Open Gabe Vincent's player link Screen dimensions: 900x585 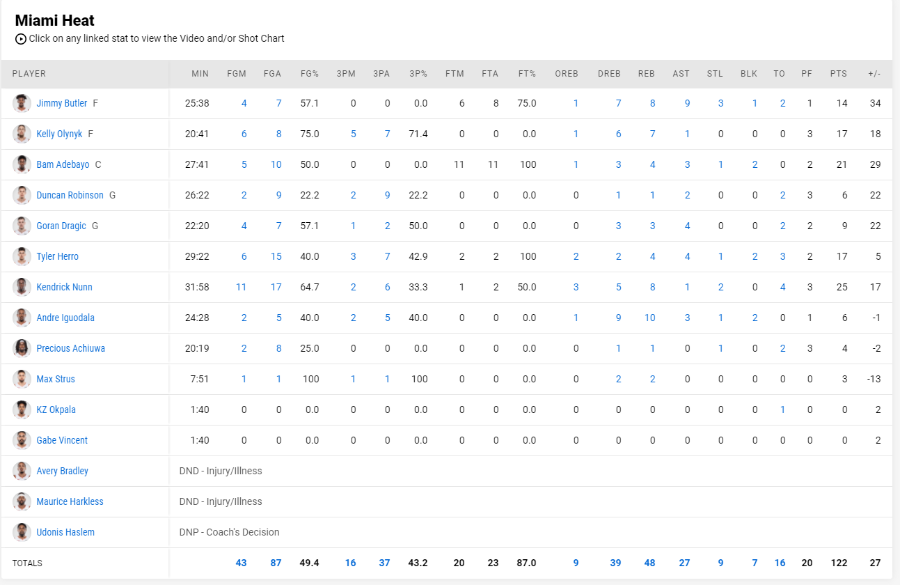[x=62, y=440]
